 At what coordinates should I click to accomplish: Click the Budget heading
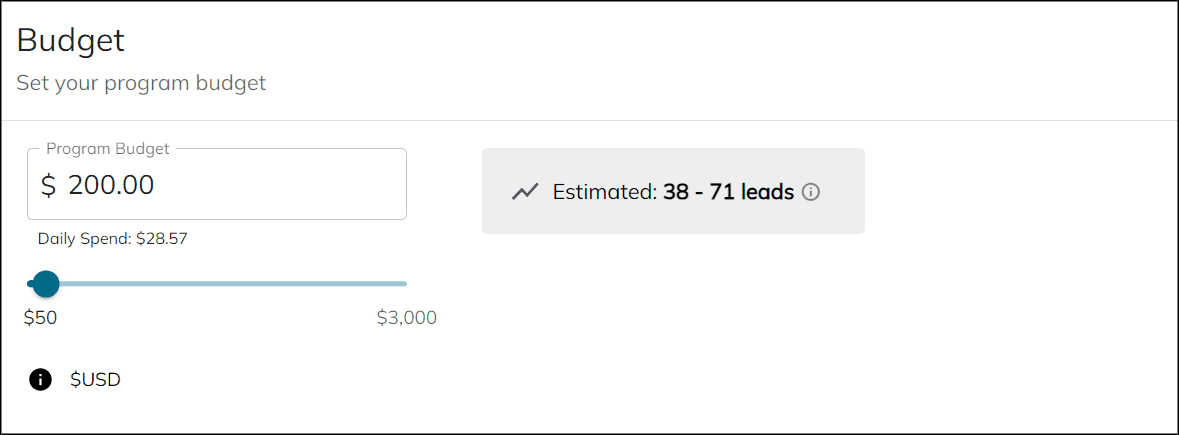tap(71, 41)
